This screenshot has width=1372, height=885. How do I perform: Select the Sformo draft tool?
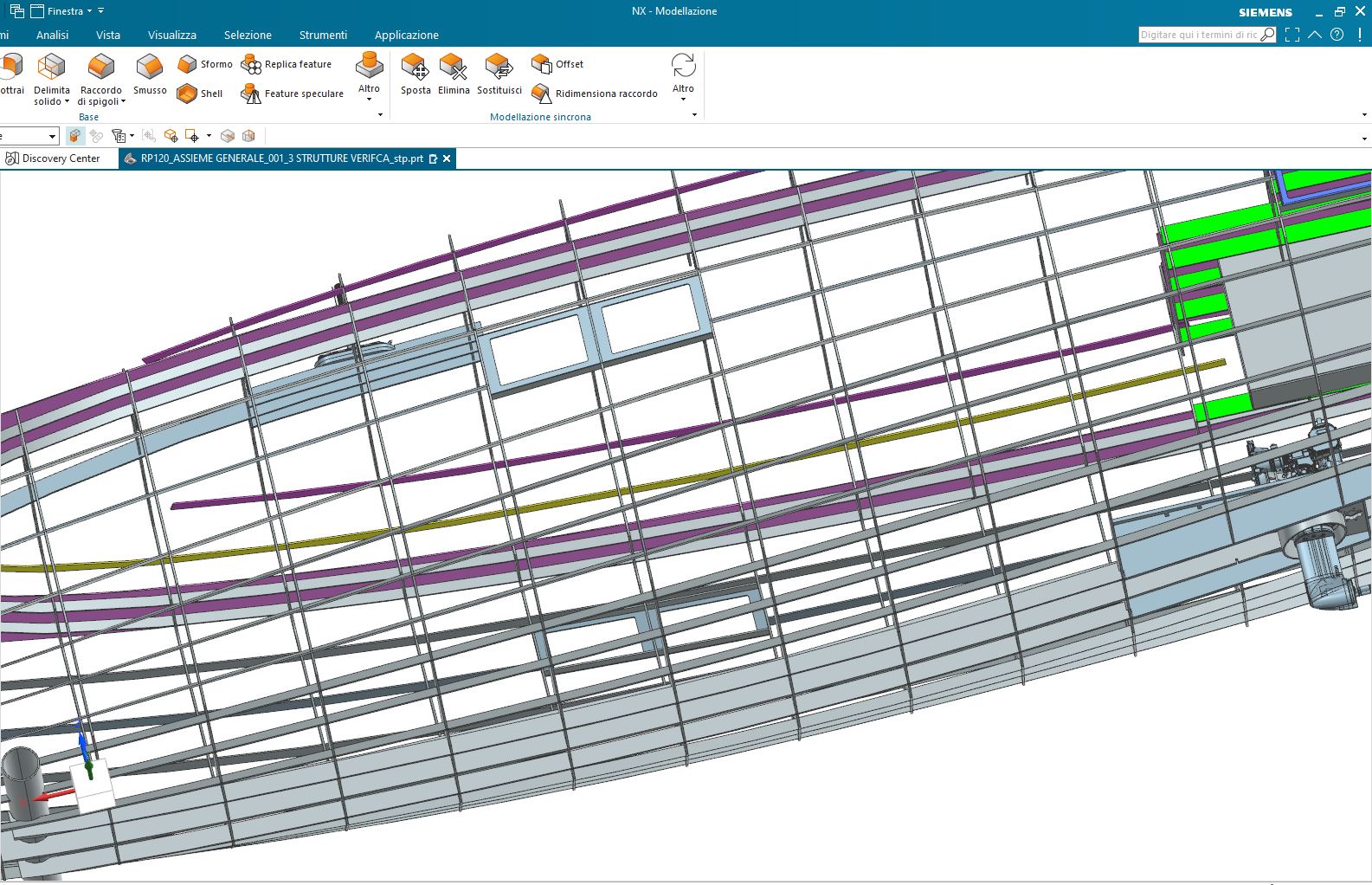tap(187, 64)
